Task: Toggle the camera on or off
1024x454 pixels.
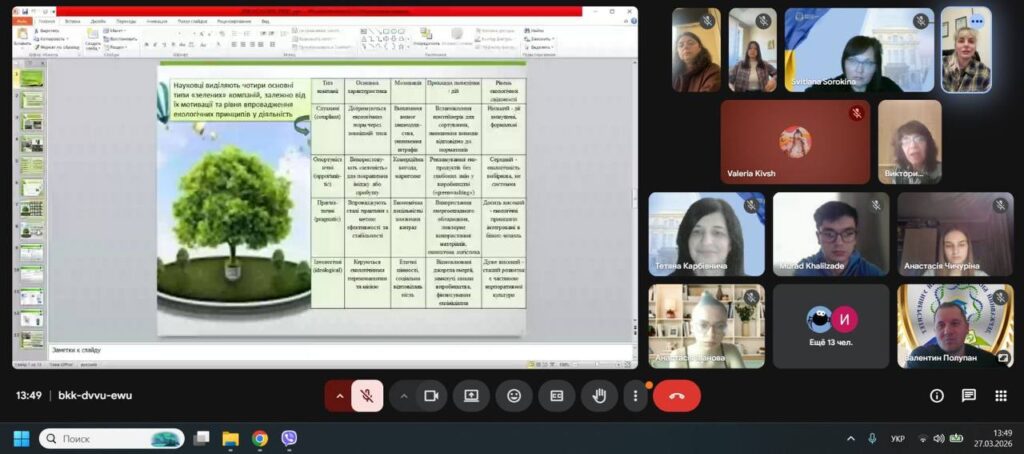Action: [x=431, y=396]
